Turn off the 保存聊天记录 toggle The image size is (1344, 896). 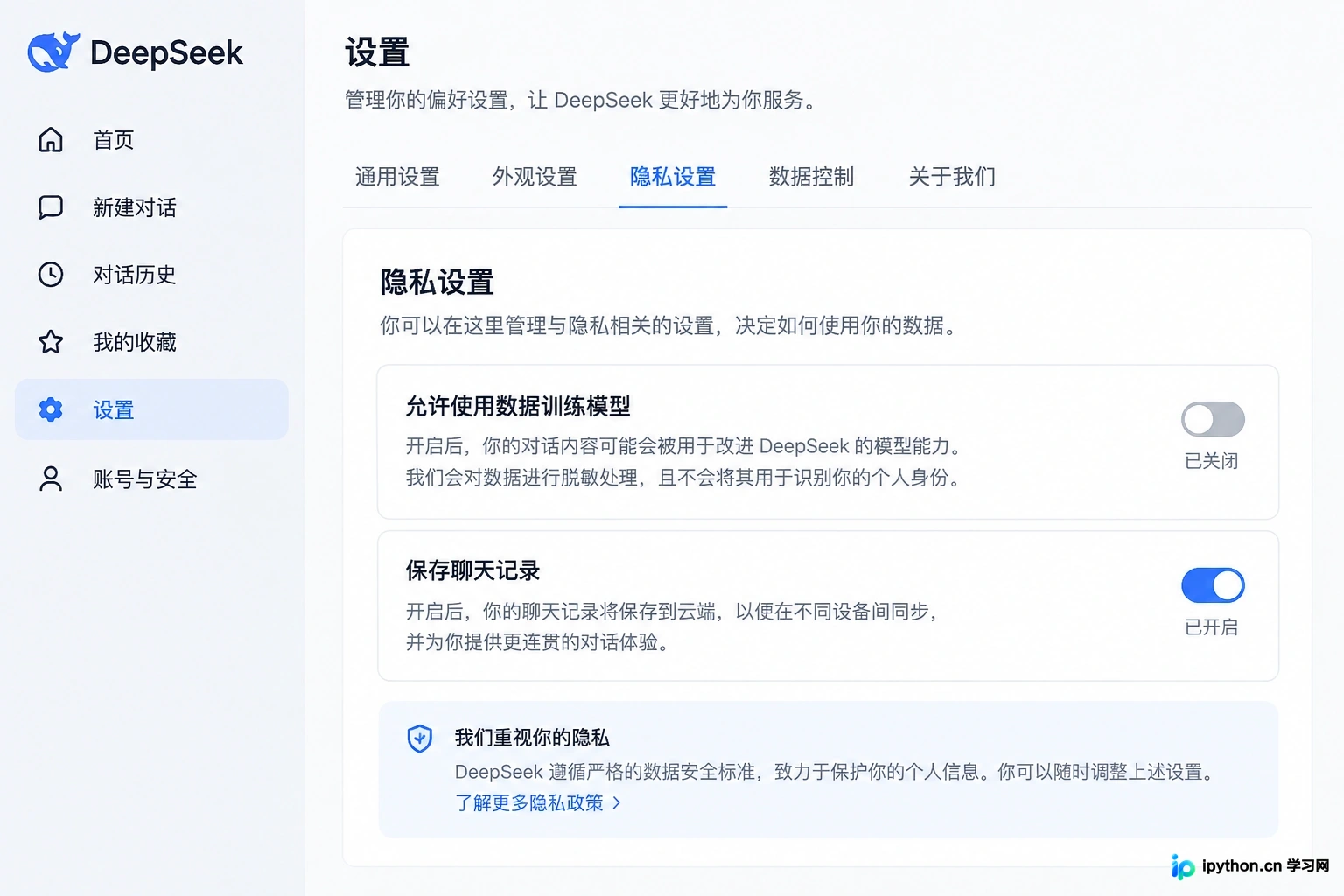coord(1213,585)
